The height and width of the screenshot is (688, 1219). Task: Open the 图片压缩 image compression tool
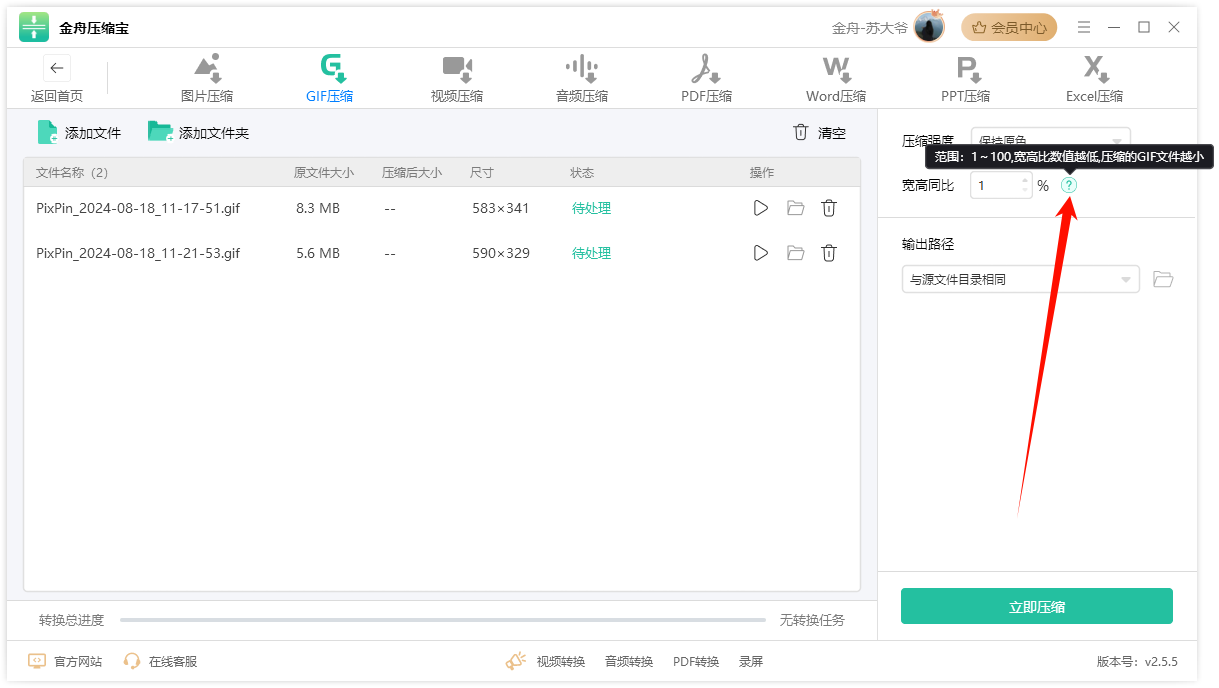pyautogui.click(x=207, y=79)
